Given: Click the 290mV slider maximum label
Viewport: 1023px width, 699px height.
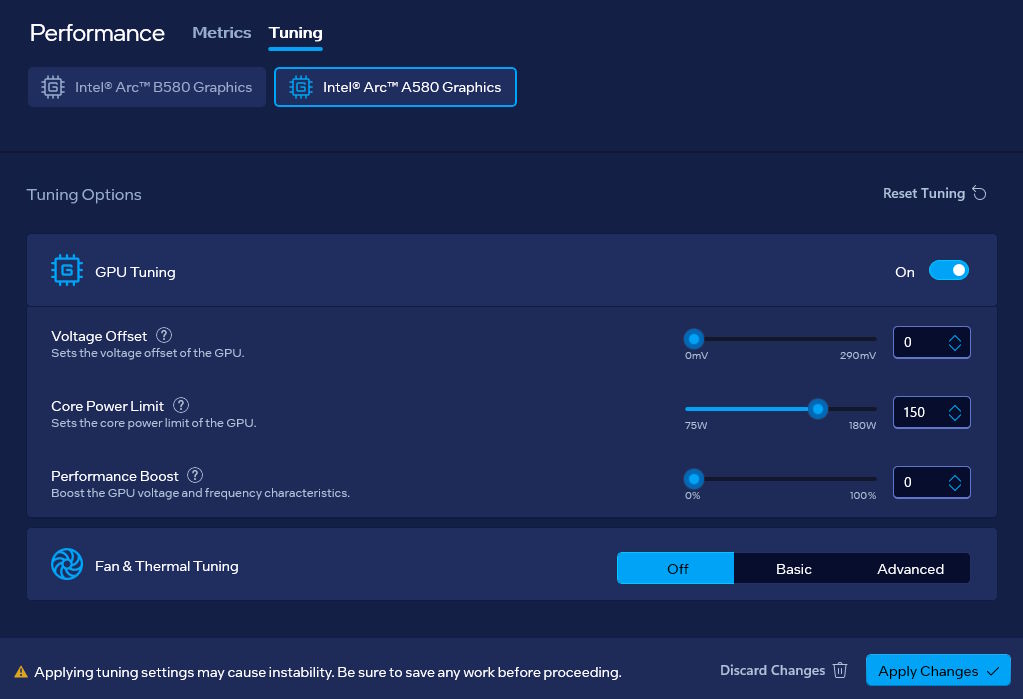Looking at the screenshot, I should (x=857, y=356).
